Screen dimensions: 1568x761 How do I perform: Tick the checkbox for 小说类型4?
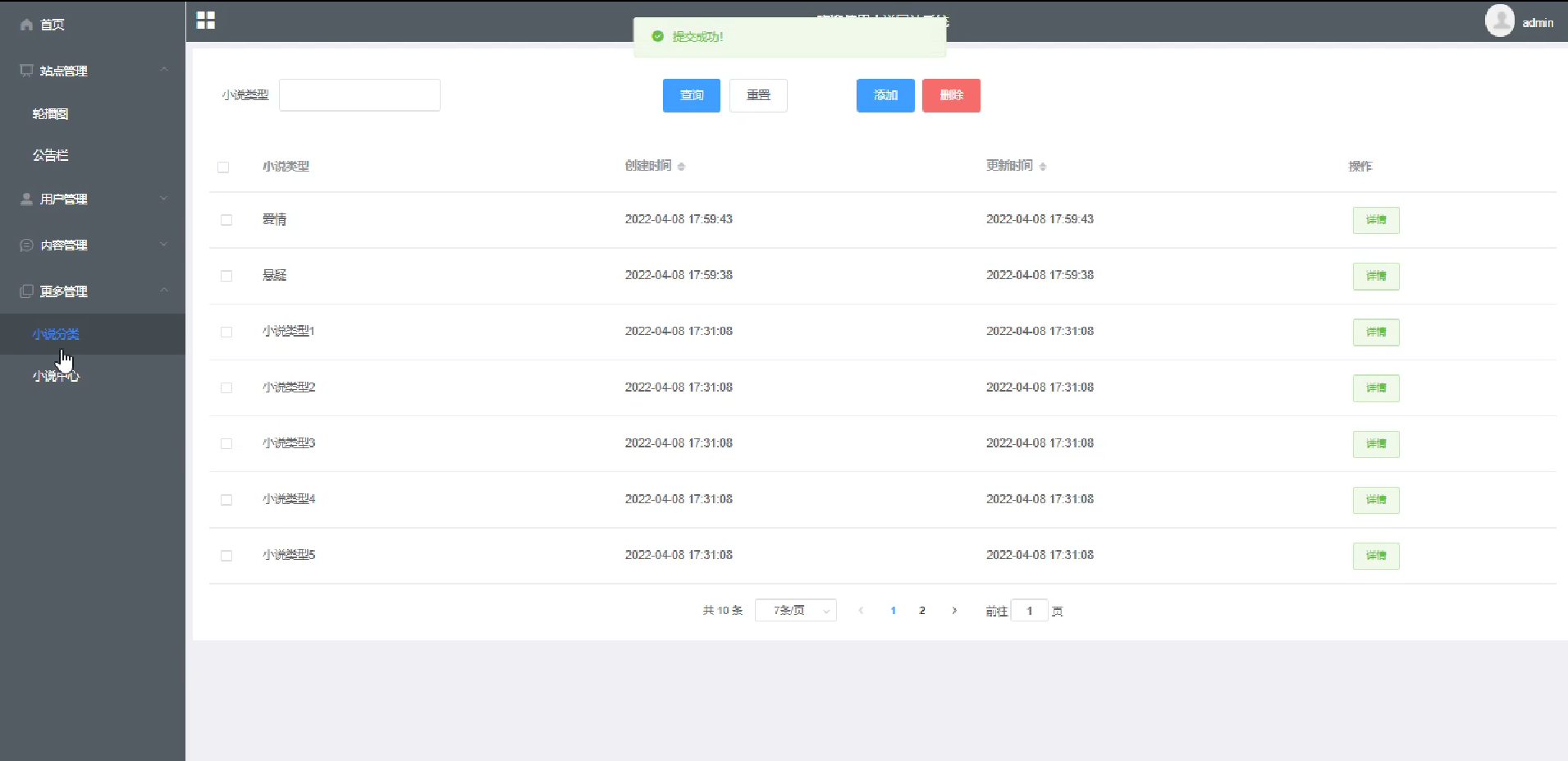coord(226,500)
